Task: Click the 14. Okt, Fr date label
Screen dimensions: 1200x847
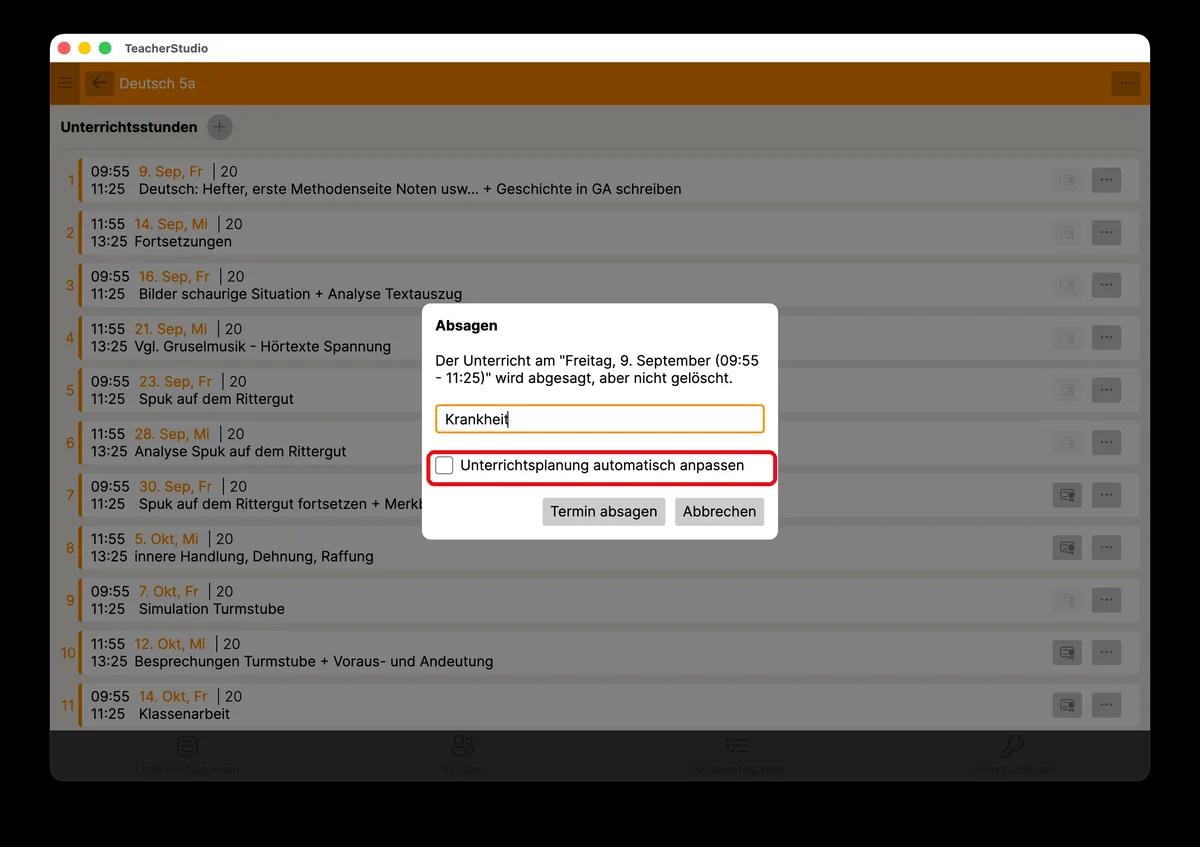Action: point(173,696)
